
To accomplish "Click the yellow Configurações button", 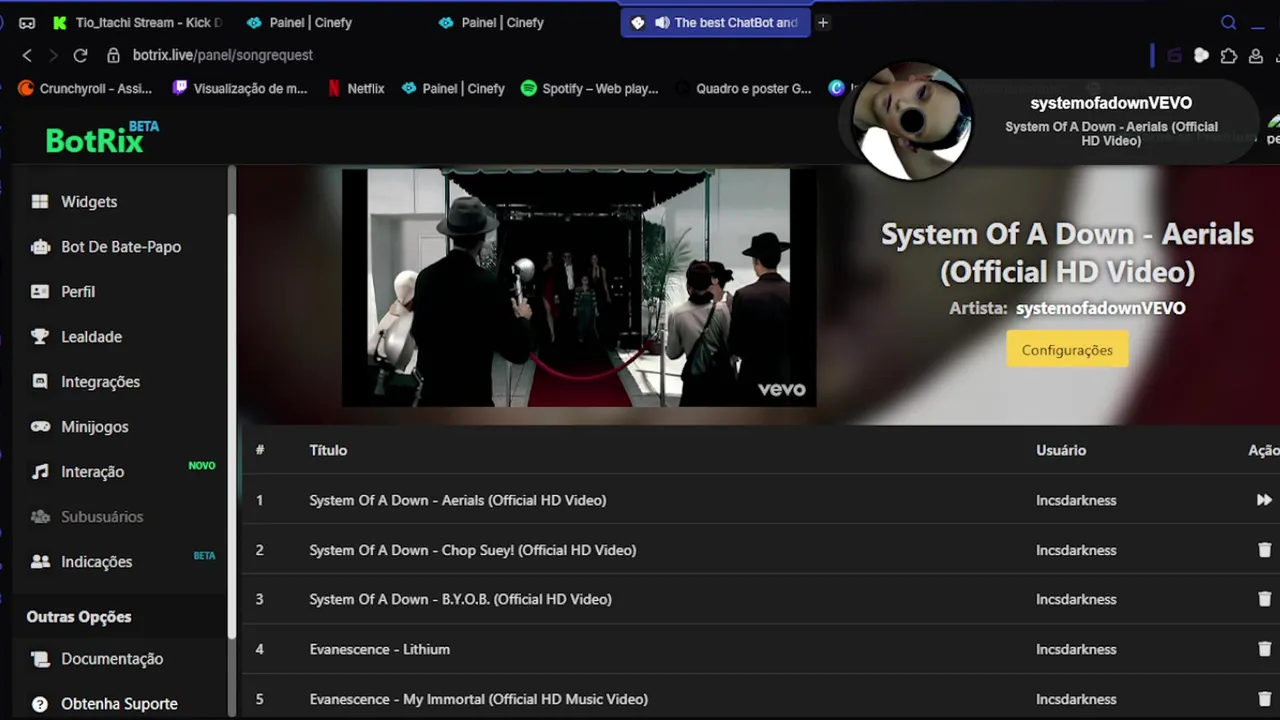I will point(1067,350).
